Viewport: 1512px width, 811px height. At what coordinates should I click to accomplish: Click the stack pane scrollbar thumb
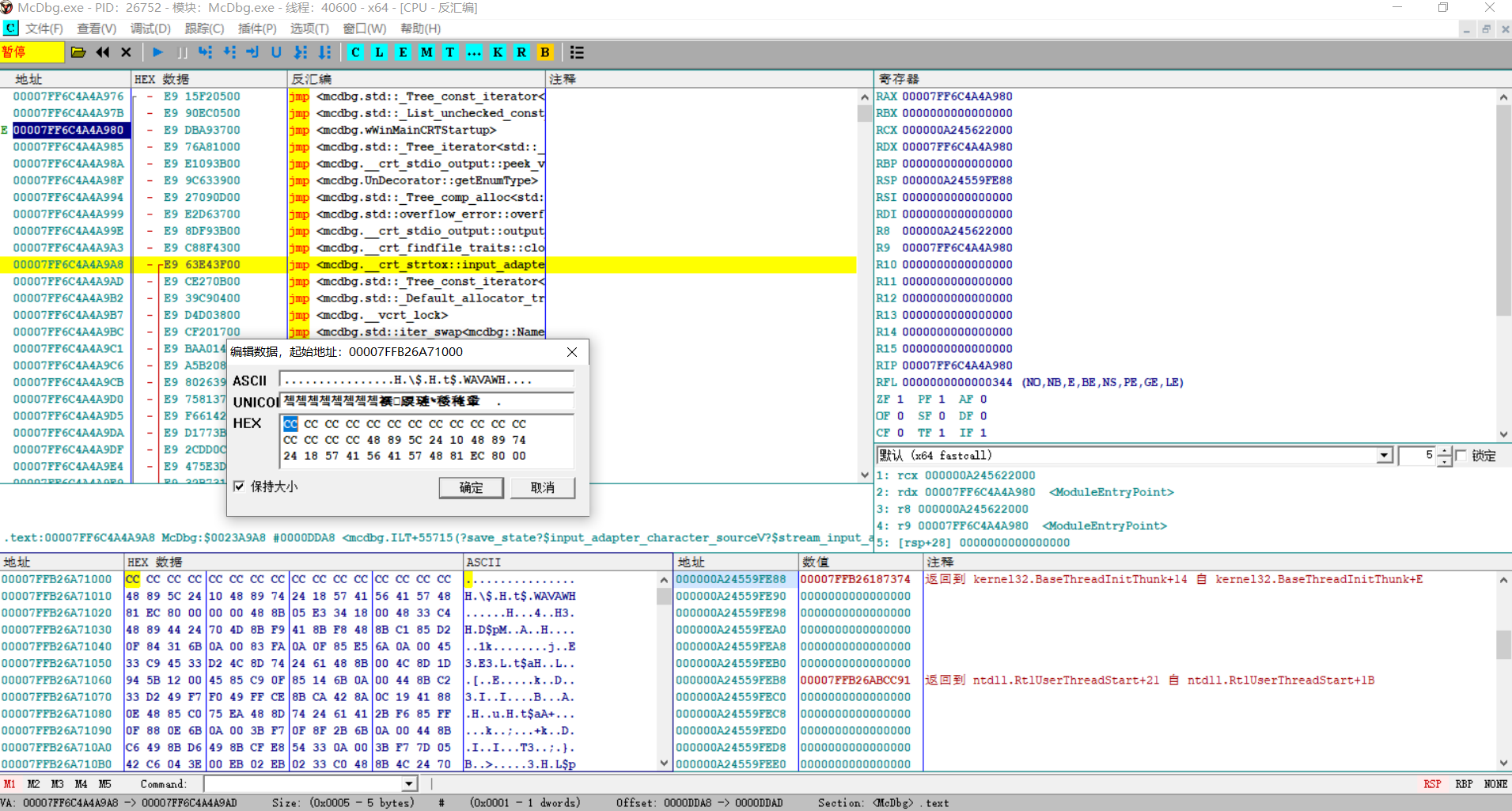[x=1503, y=644]
